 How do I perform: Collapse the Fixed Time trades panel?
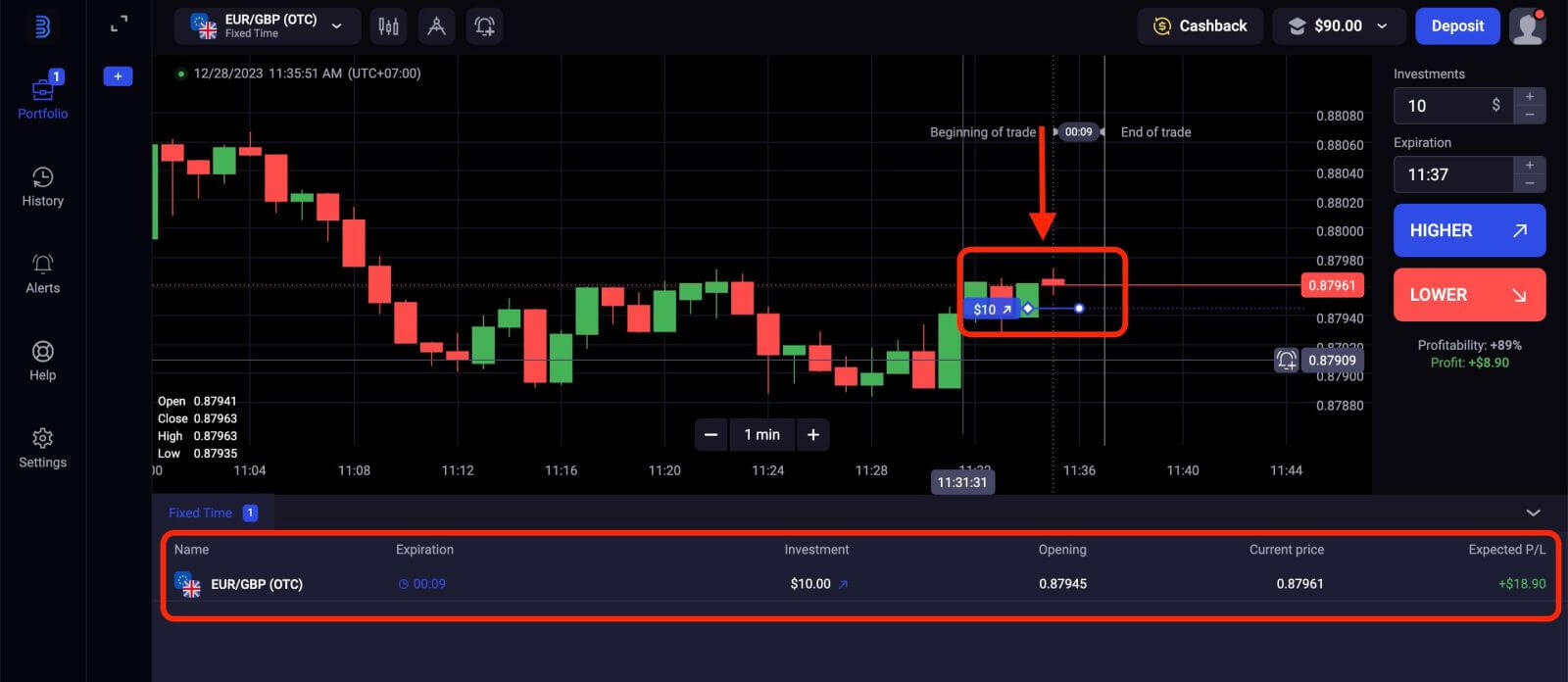click(x=1533, y=512)
